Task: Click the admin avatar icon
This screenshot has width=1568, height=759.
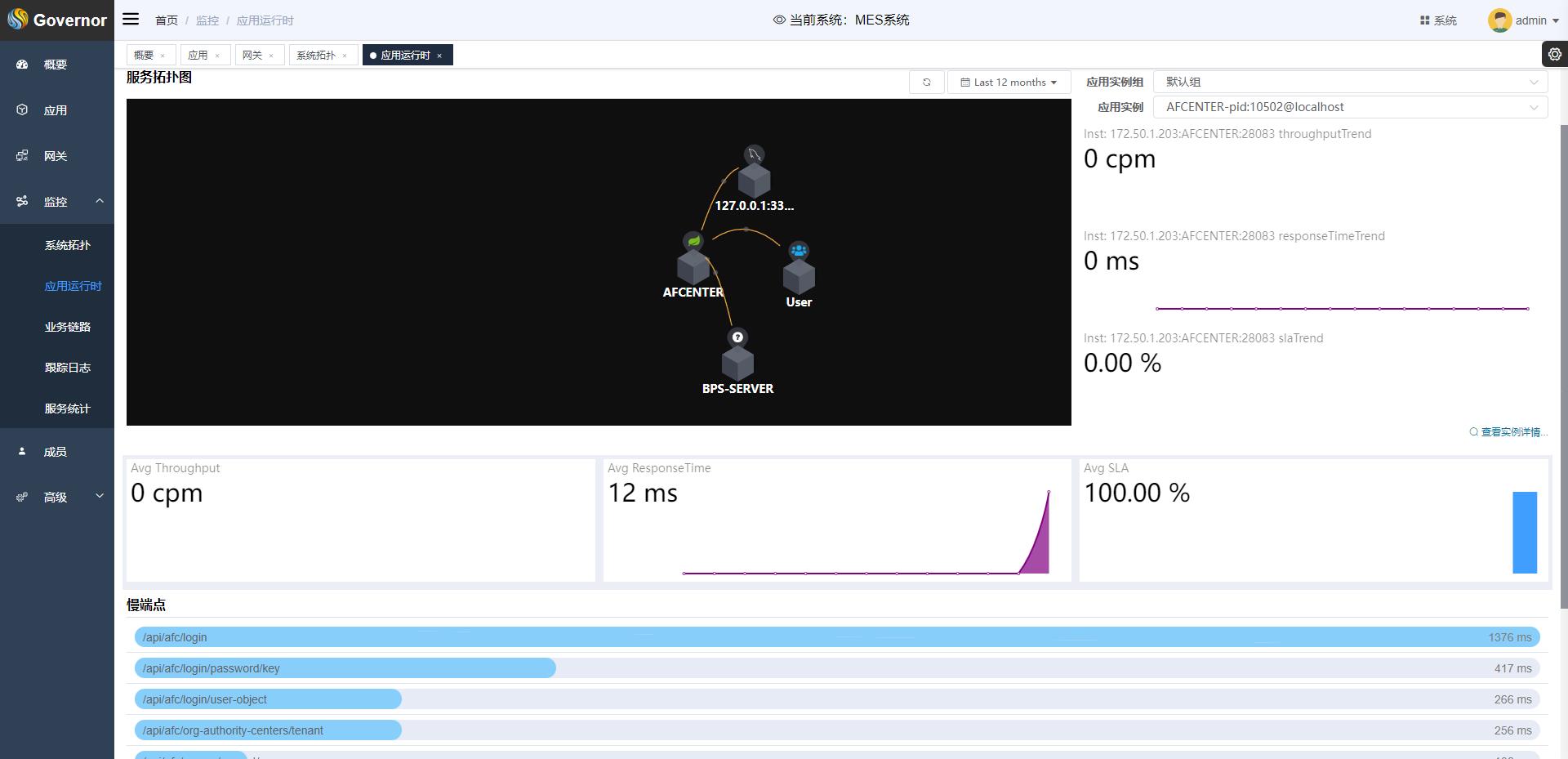Action: click(1499, 20)
